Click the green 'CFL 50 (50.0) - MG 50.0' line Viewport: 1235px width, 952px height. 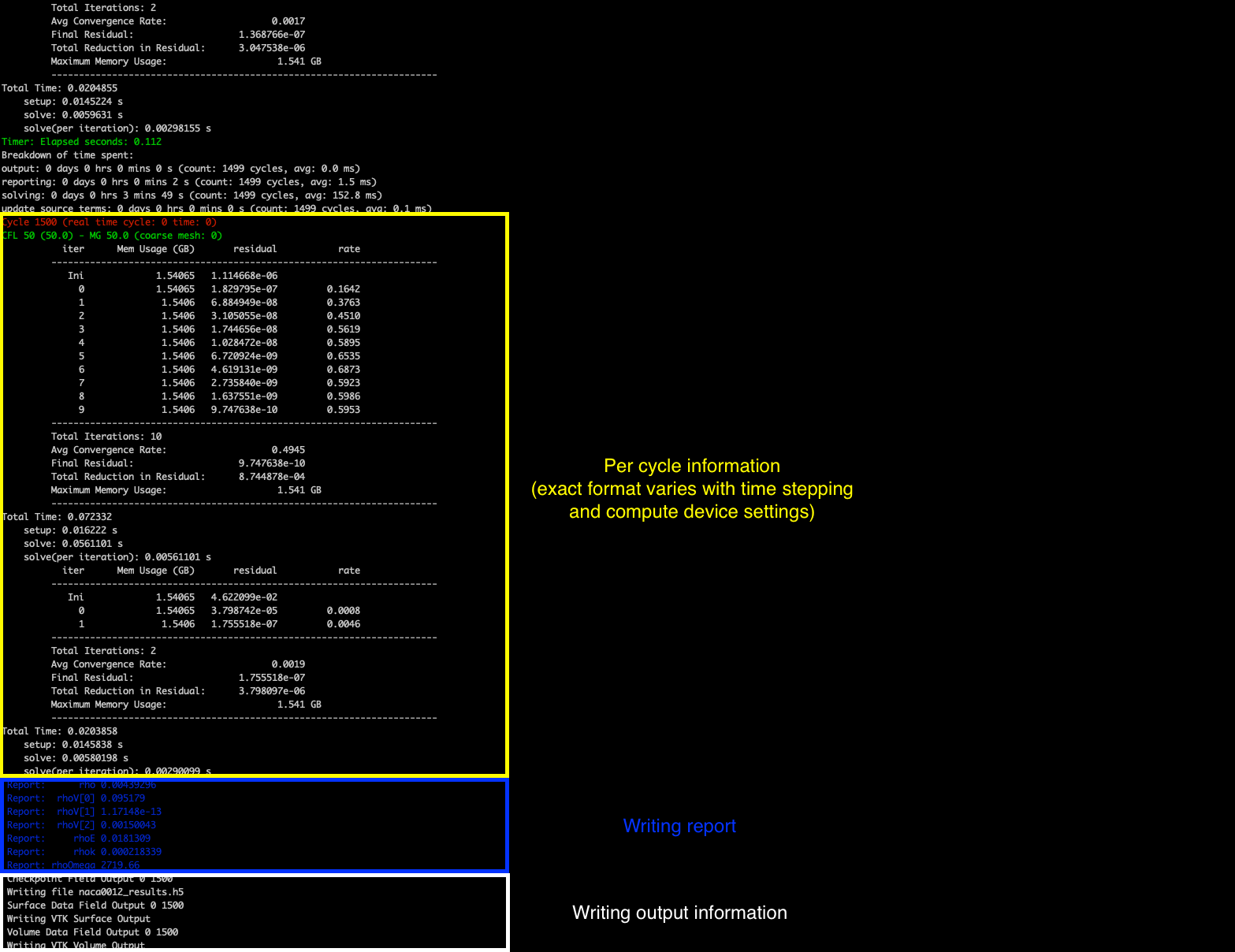113,236
